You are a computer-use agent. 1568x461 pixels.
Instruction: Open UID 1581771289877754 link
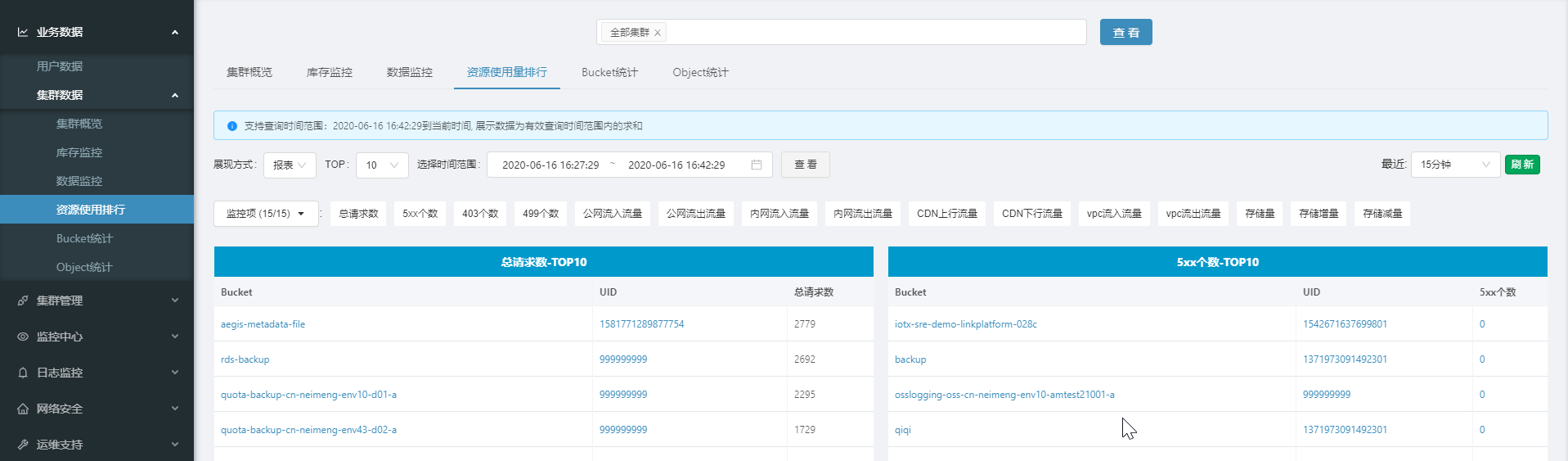pos(641,324)
